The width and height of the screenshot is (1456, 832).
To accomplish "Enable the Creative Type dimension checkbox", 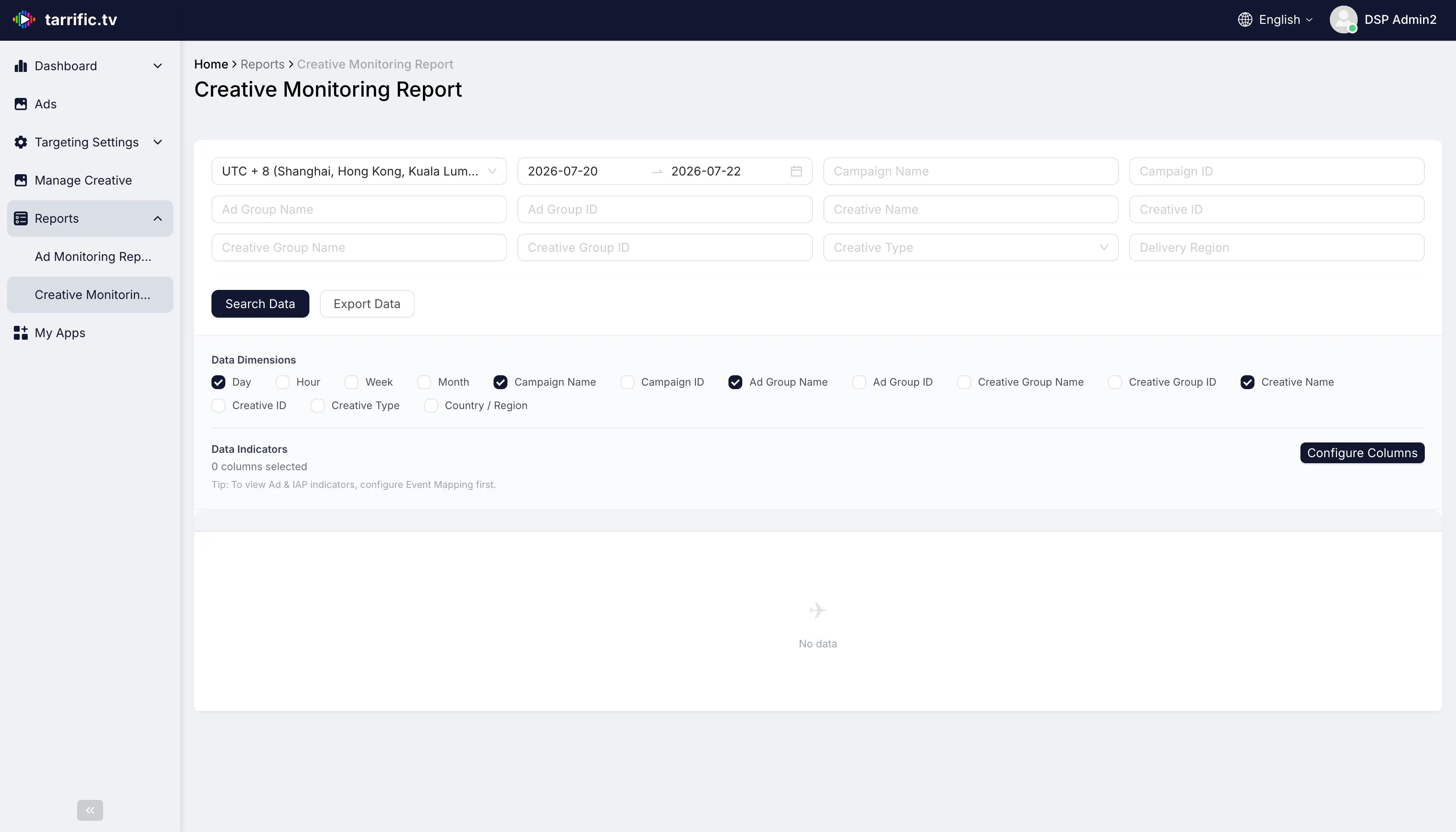I will point(318,405).
